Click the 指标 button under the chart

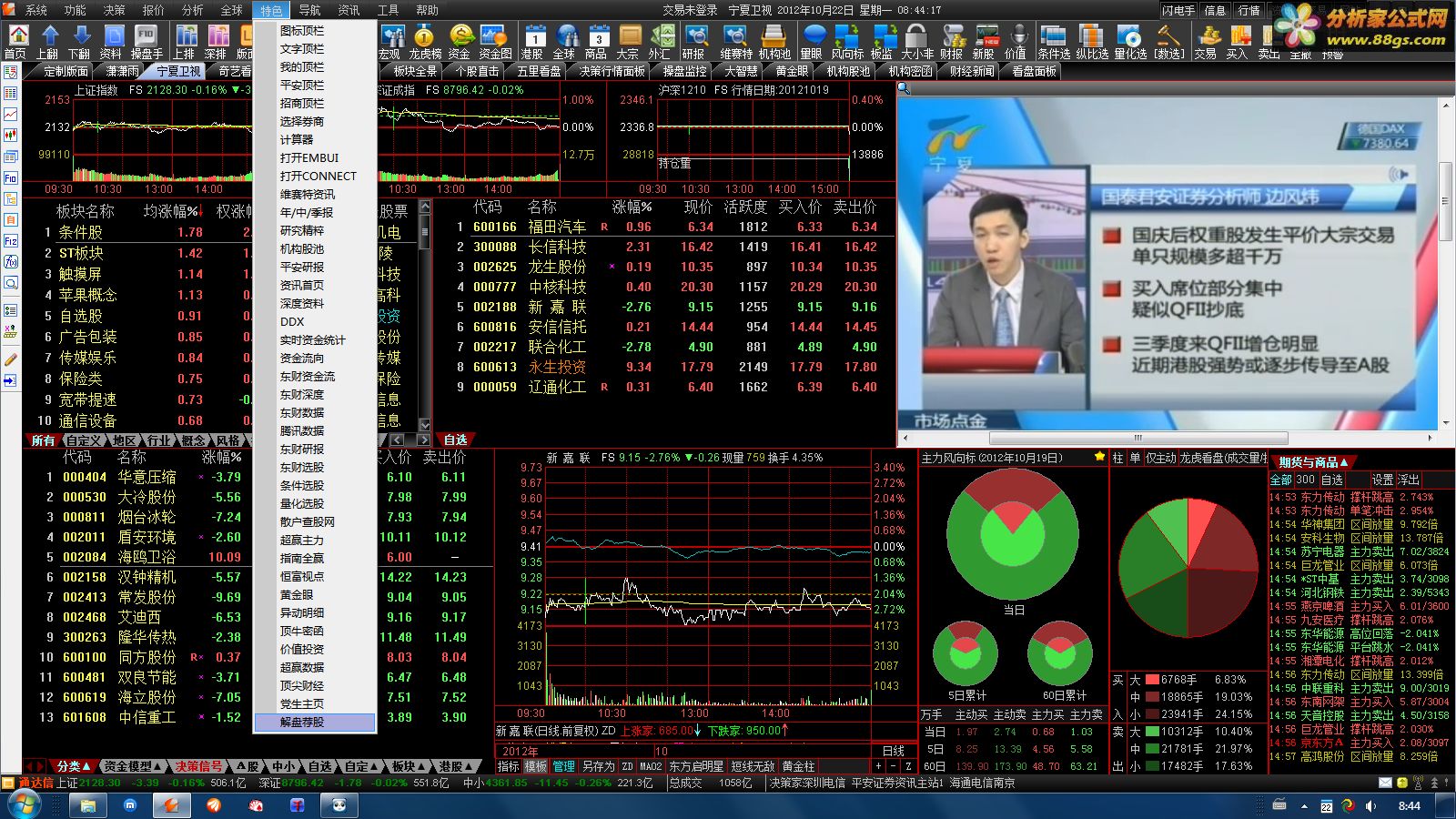[508, 766]
